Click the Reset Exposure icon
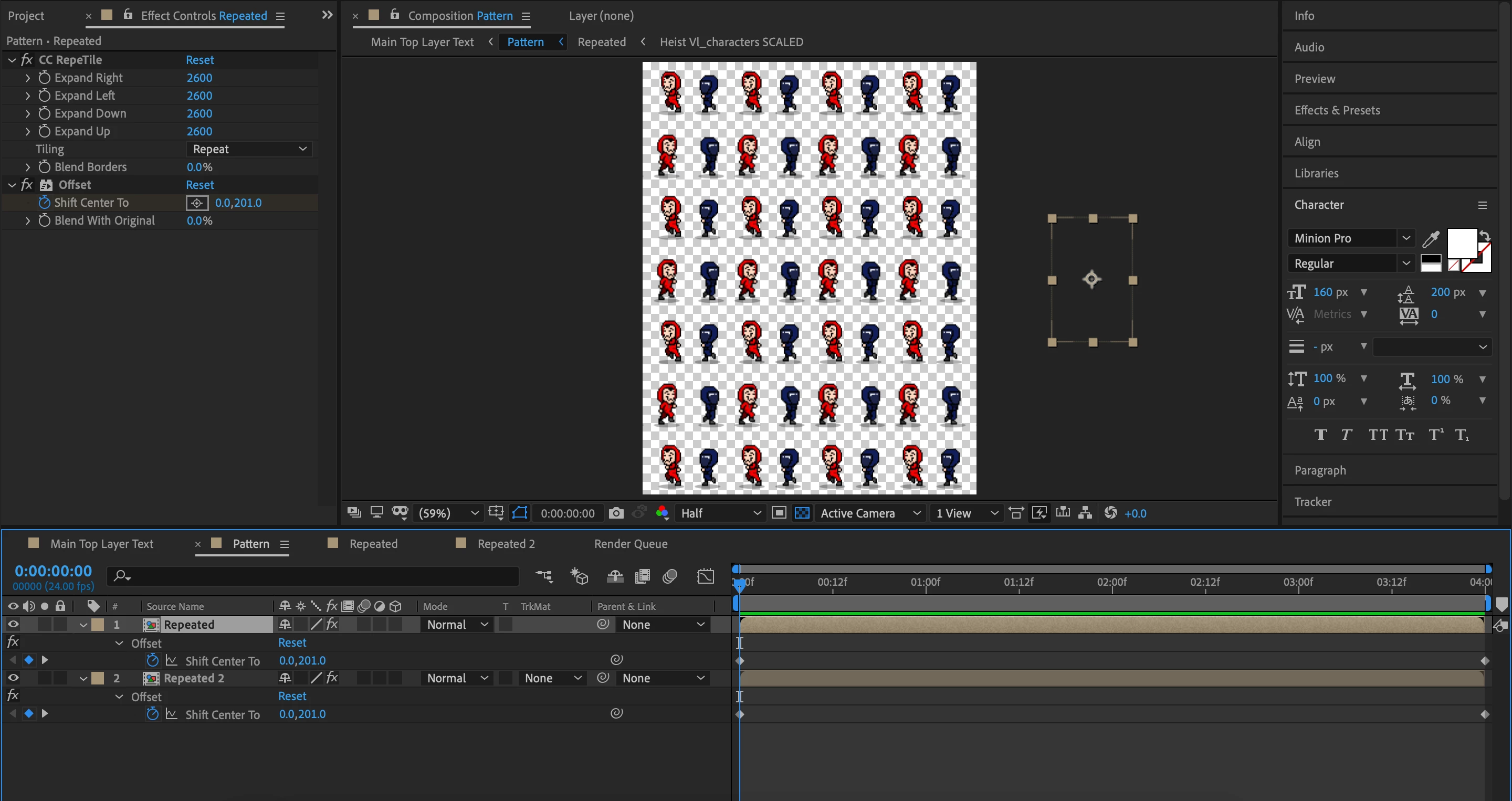 coord(1110,513)
